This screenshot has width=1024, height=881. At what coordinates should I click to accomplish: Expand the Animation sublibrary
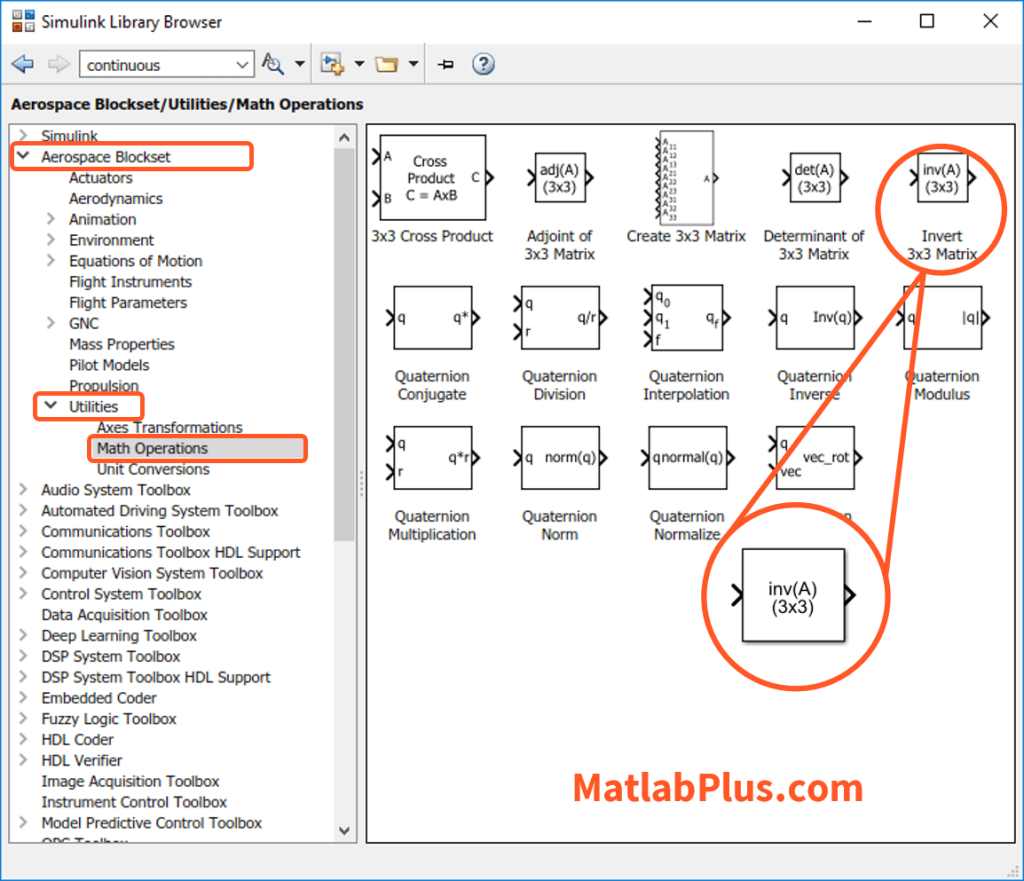tap(50, 219)
